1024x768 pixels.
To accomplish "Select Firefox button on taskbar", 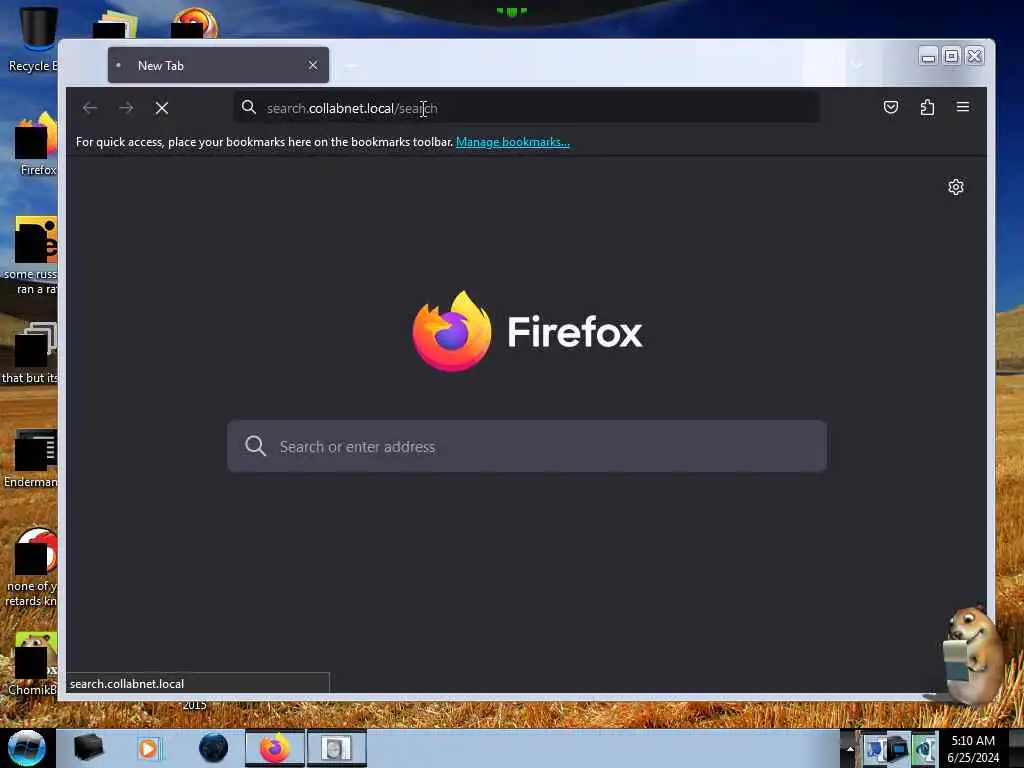I will pos(275,748).
